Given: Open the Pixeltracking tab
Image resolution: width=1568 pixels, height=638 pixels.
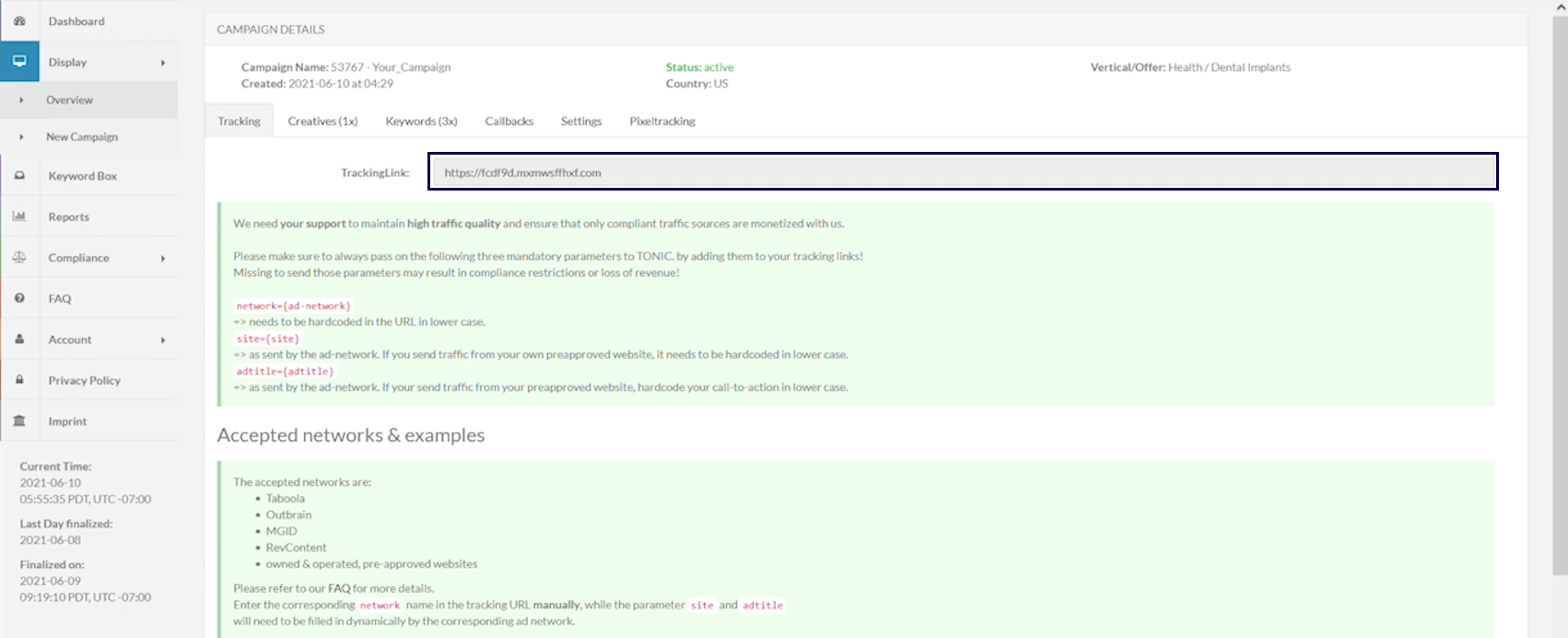Looking at the screenshot, I should click(662, 122).
